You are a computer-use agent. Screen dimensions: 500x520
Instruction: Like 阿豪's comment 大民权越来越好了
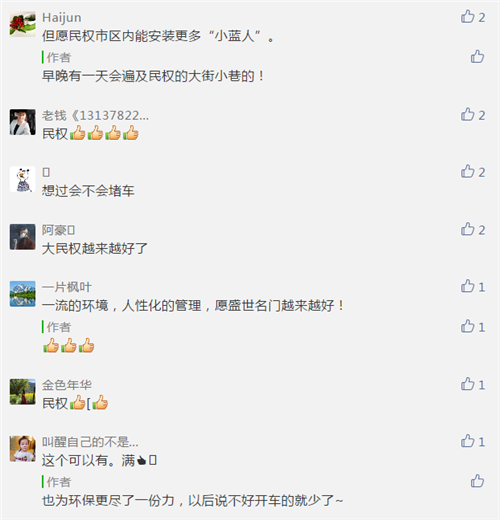[x=473, y=230]
